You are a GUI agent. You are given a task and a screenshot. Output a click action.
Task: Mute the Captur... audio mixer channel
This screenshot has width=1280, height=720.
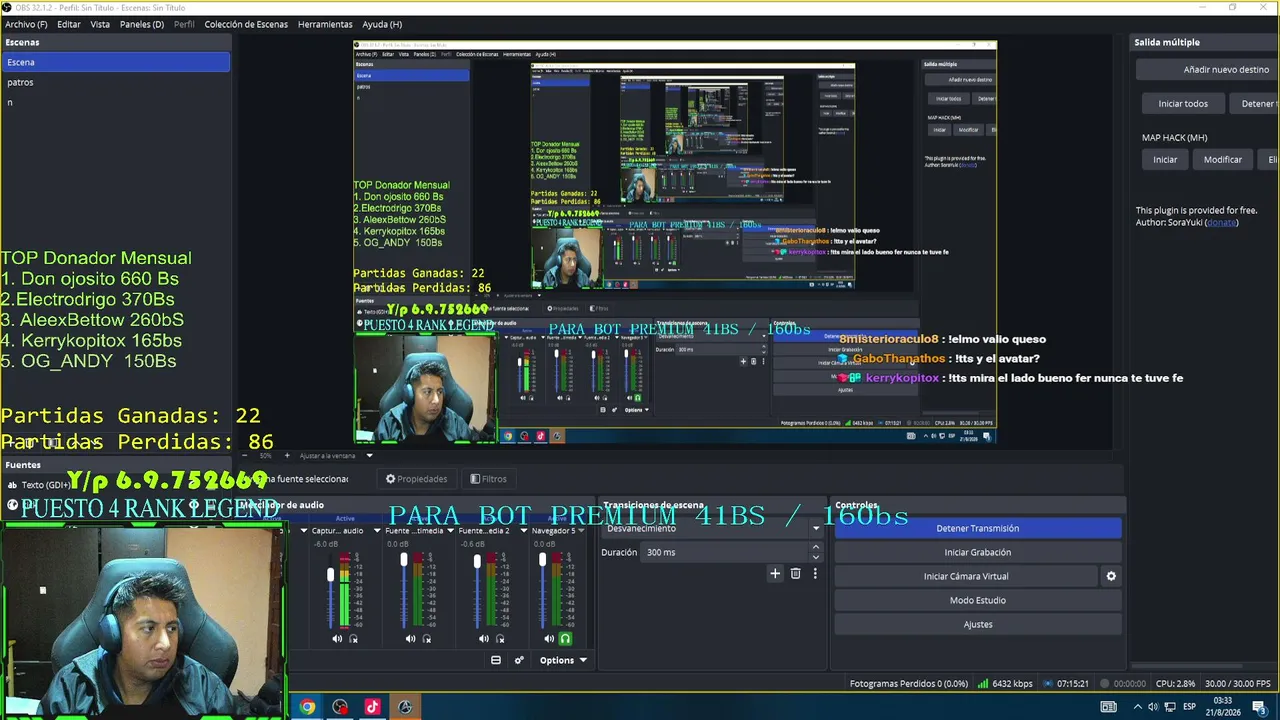pos(337,639)
